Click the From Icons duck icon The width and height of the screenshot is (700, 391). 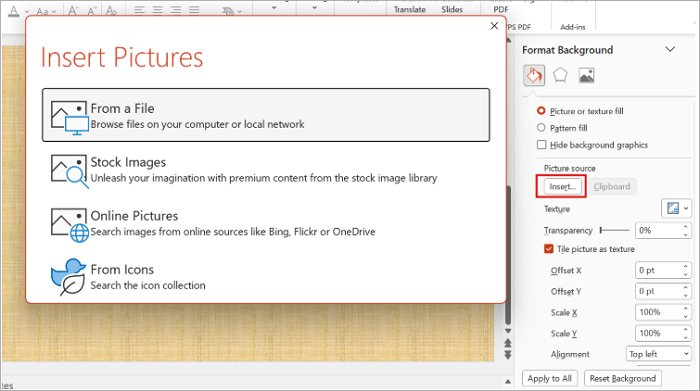tap(68, 277)
